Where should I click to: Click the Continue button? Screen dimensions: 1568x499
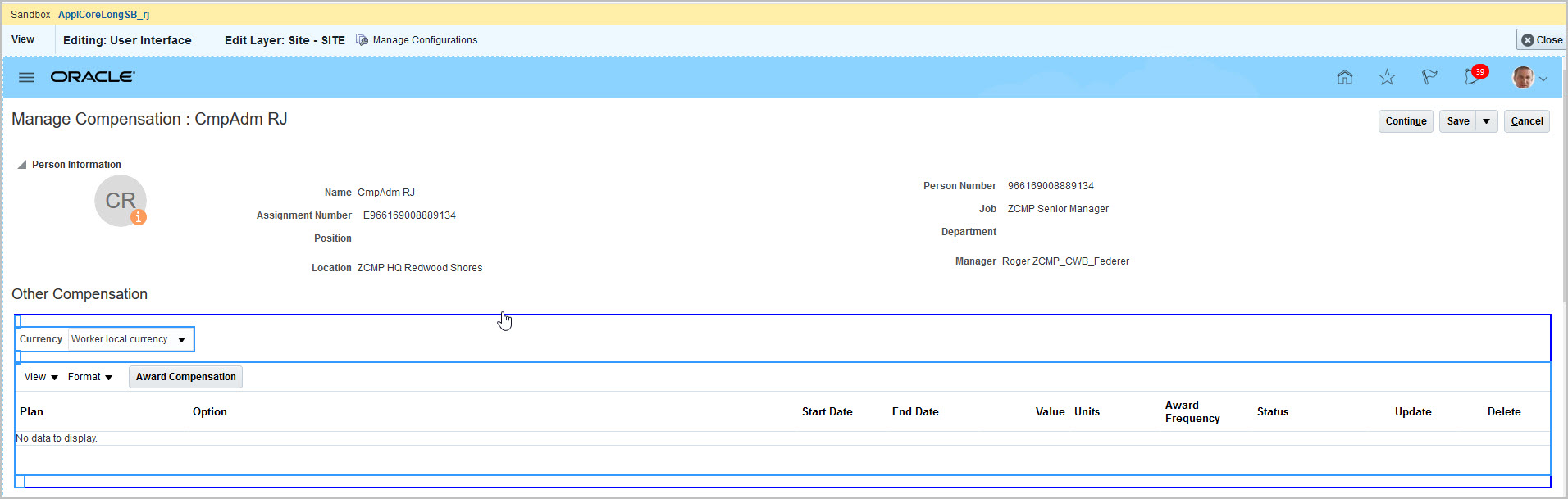tap(1406, 121)
